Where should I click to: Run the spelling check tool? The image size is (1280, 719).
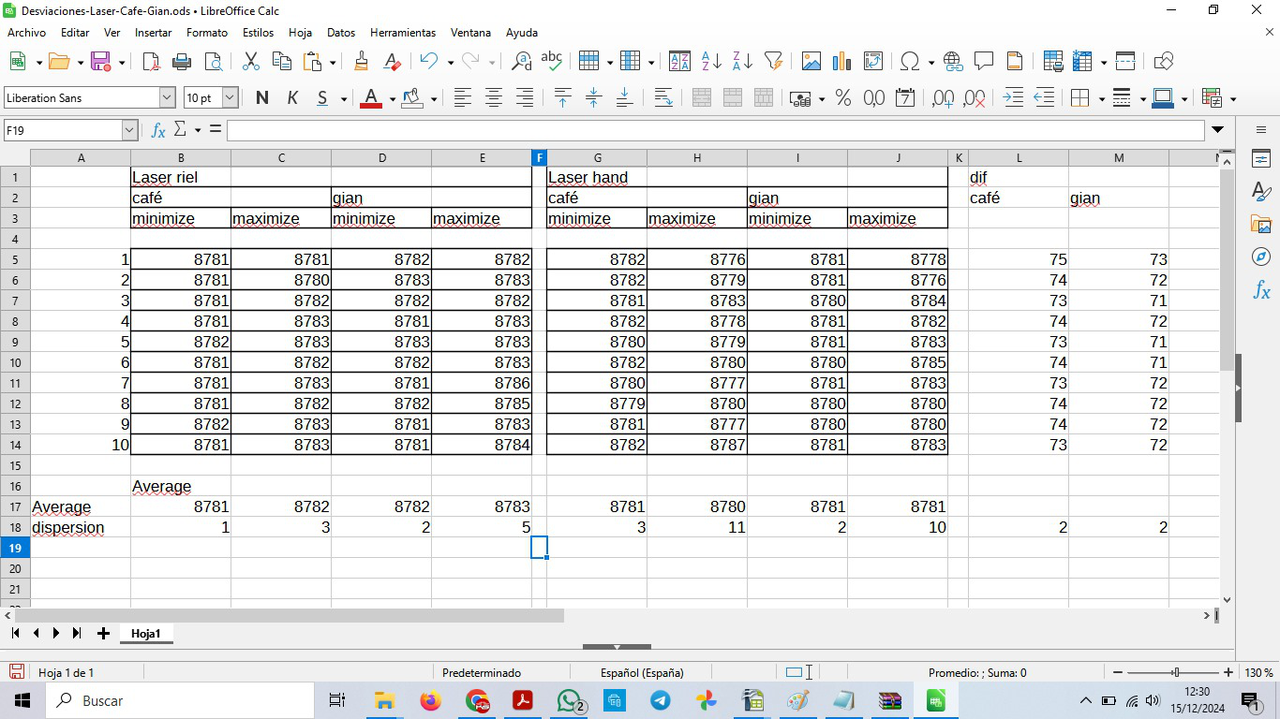click(552, 62)
